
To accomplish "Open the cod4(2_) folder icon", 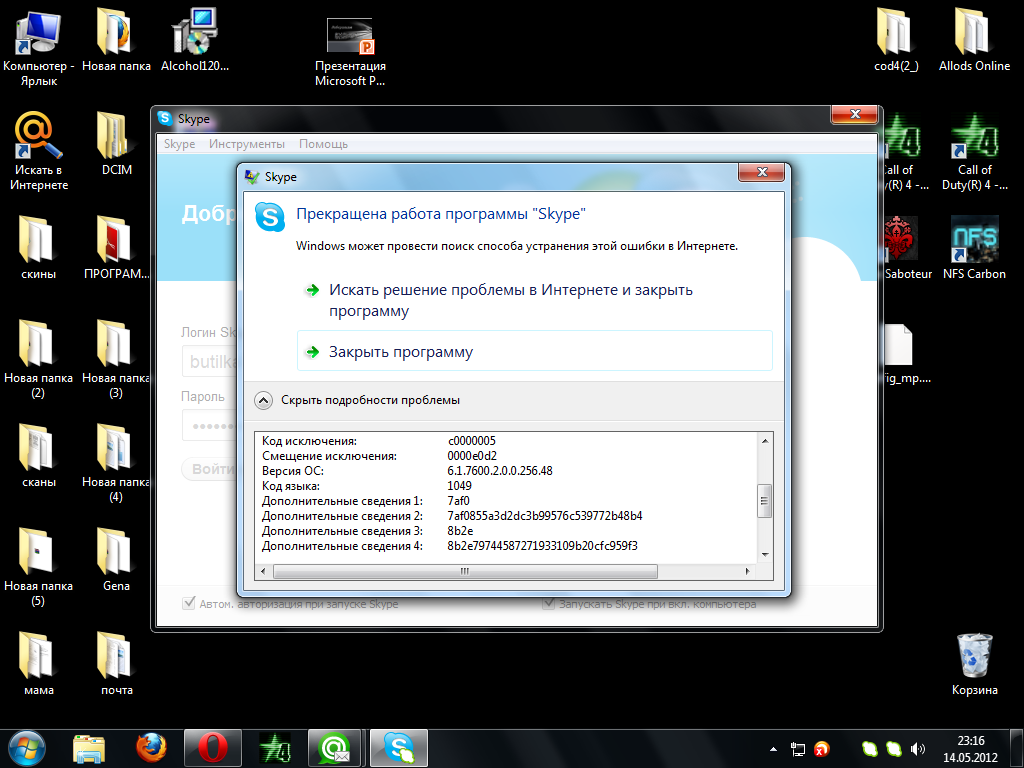I will 896,40.
